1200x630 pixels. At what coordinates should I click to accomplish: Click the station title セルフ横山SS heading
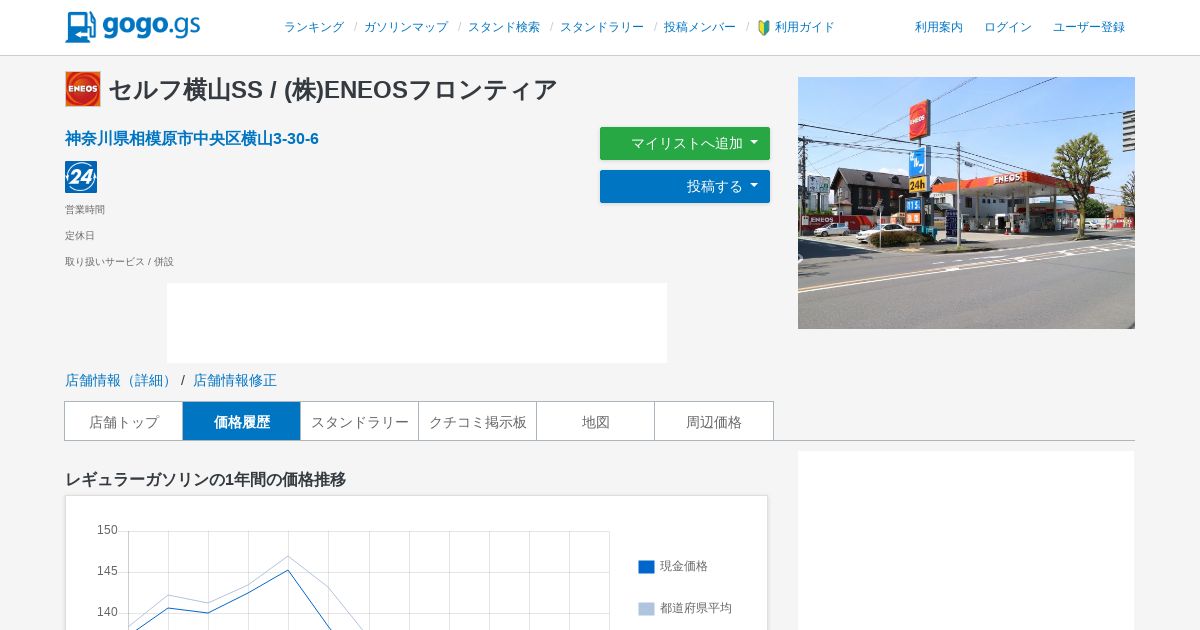point(333,90)
